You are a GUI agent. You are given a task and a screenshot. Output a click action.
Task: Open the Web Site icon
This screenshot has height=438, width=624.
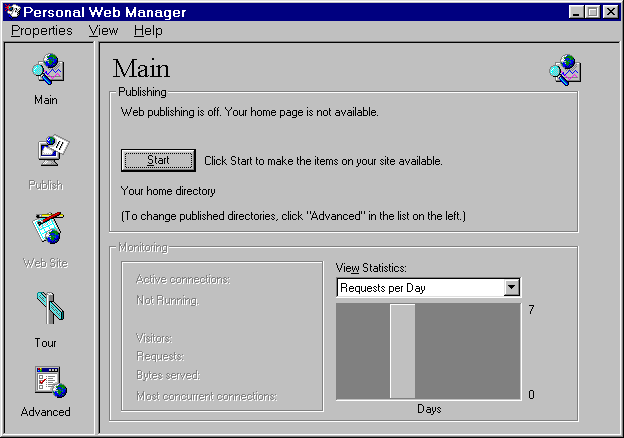point(48,228)
